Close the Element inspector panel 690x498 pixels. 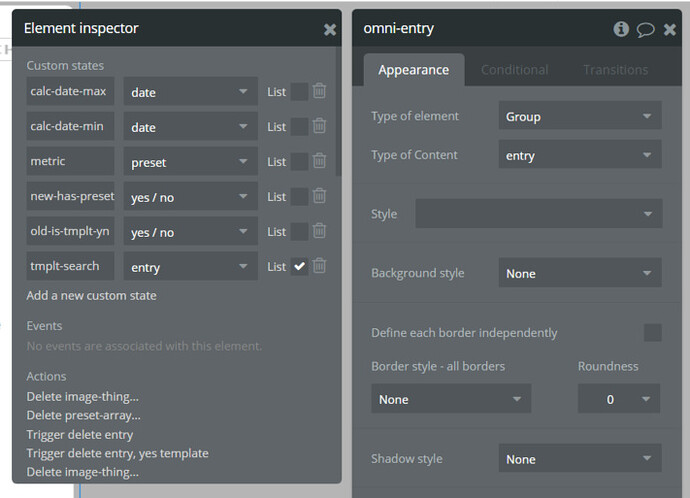pos(330,29)
